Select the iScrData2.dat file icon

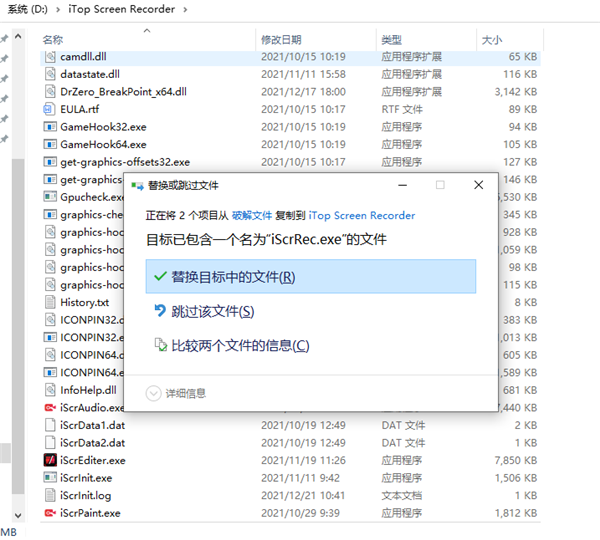[x=50, y=443]
